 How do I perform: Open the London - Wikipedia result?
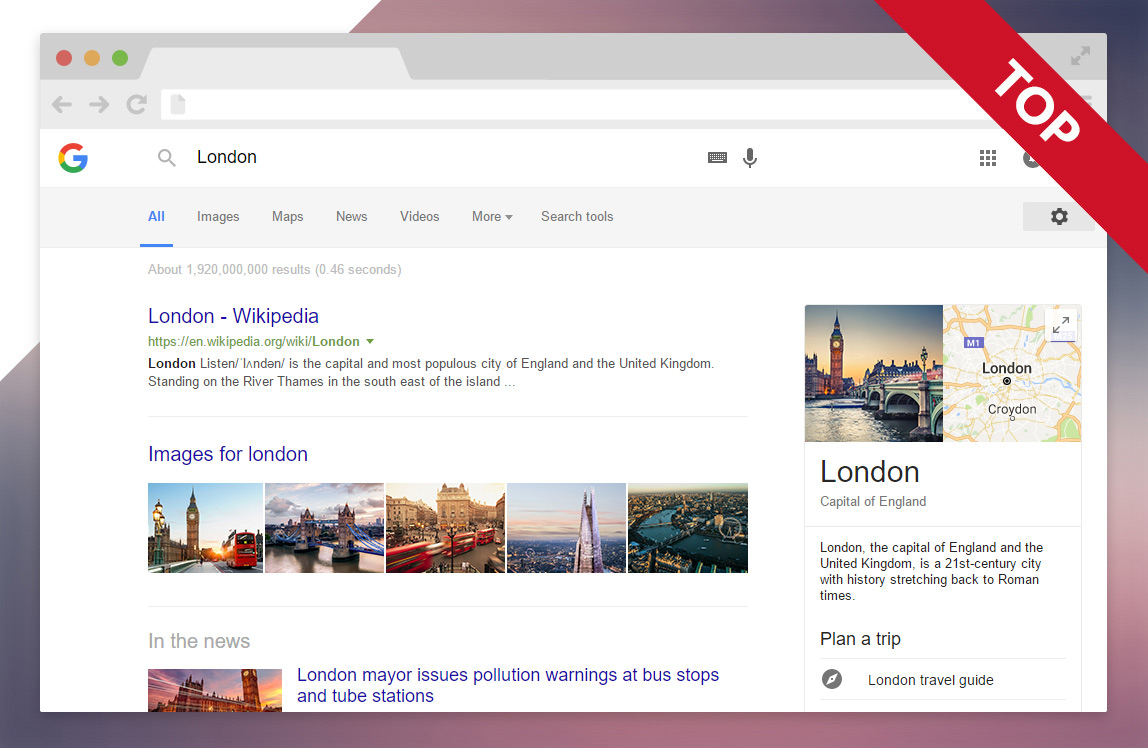pos(234,316)
